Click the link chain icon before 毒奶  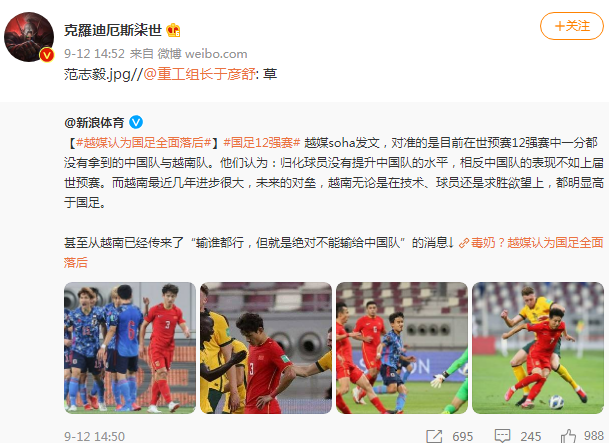click(x=464, y=243)
